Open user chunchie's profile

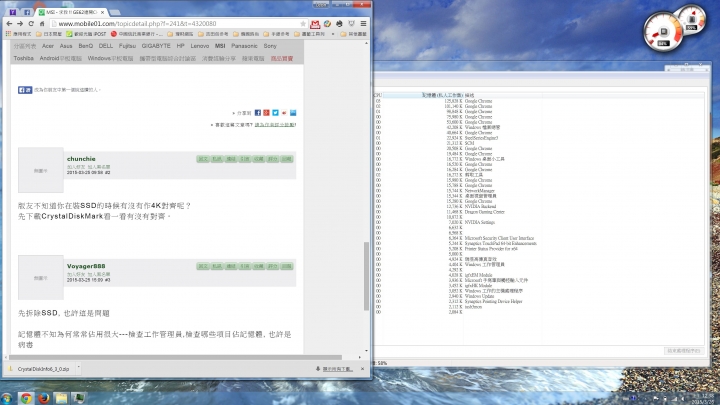click(x=81, y=158)
